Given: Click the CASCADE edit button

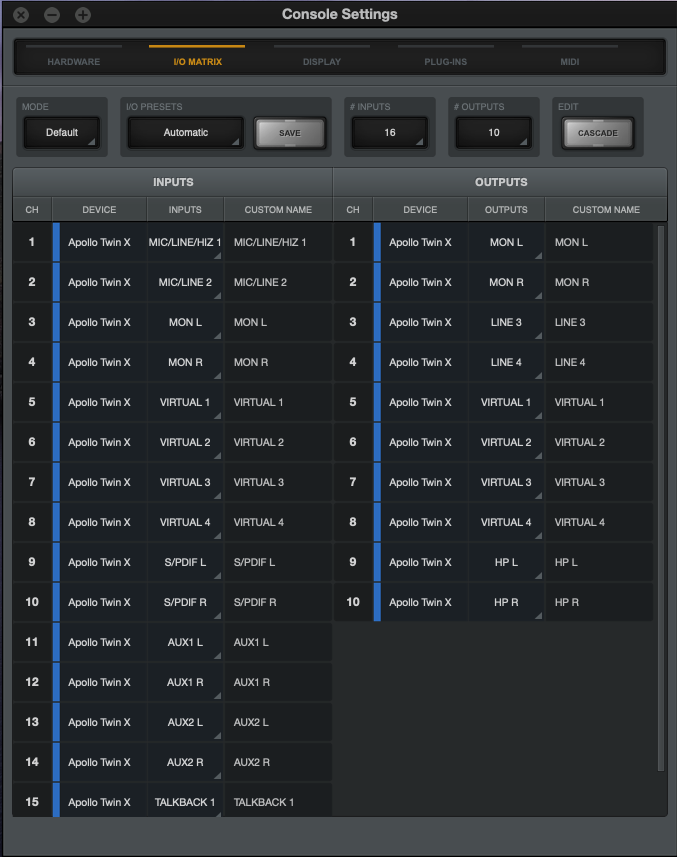Looking at the screenshot, I should (x=598, y=133).
